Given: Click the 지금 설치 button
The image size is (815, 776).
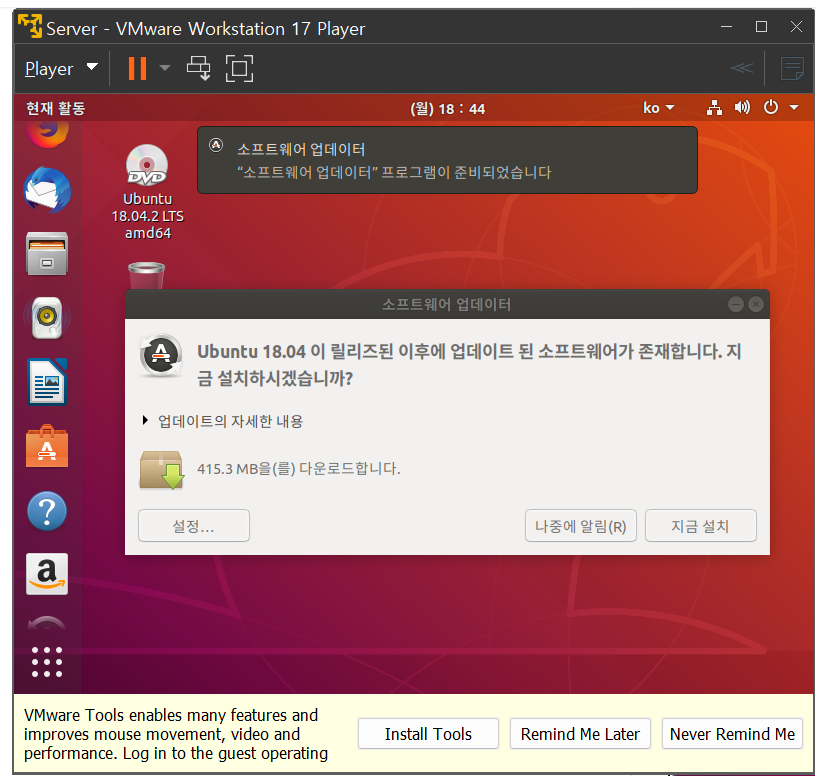Looking at the screenshot, I should (701, 525).
